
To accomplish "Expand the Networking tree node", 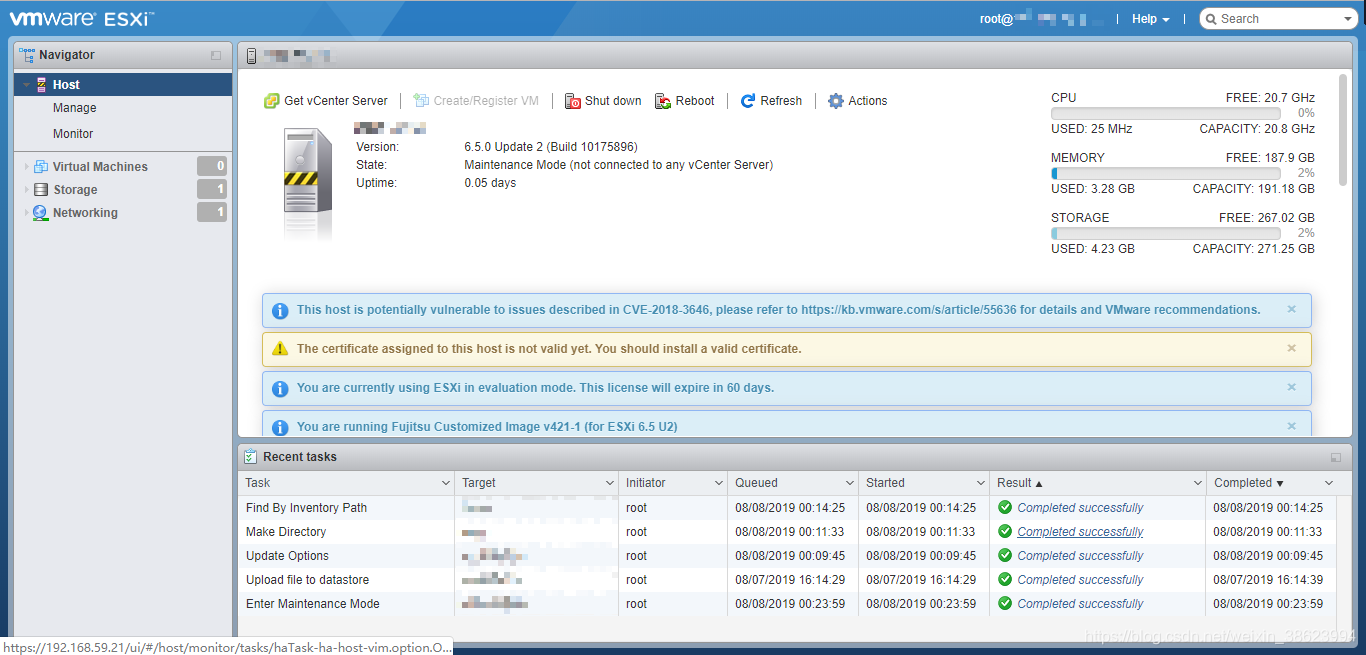I will [27, 213].
